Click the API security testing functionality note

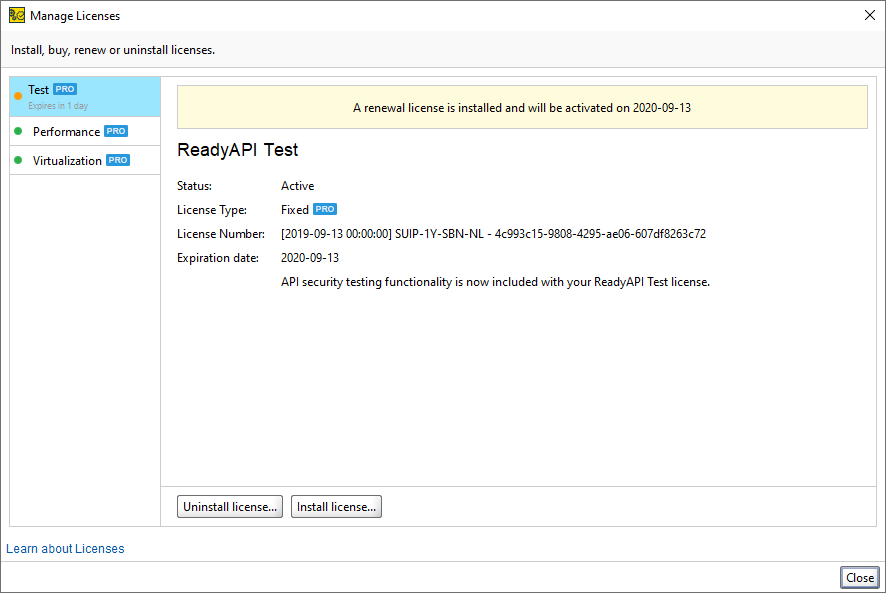495,282
